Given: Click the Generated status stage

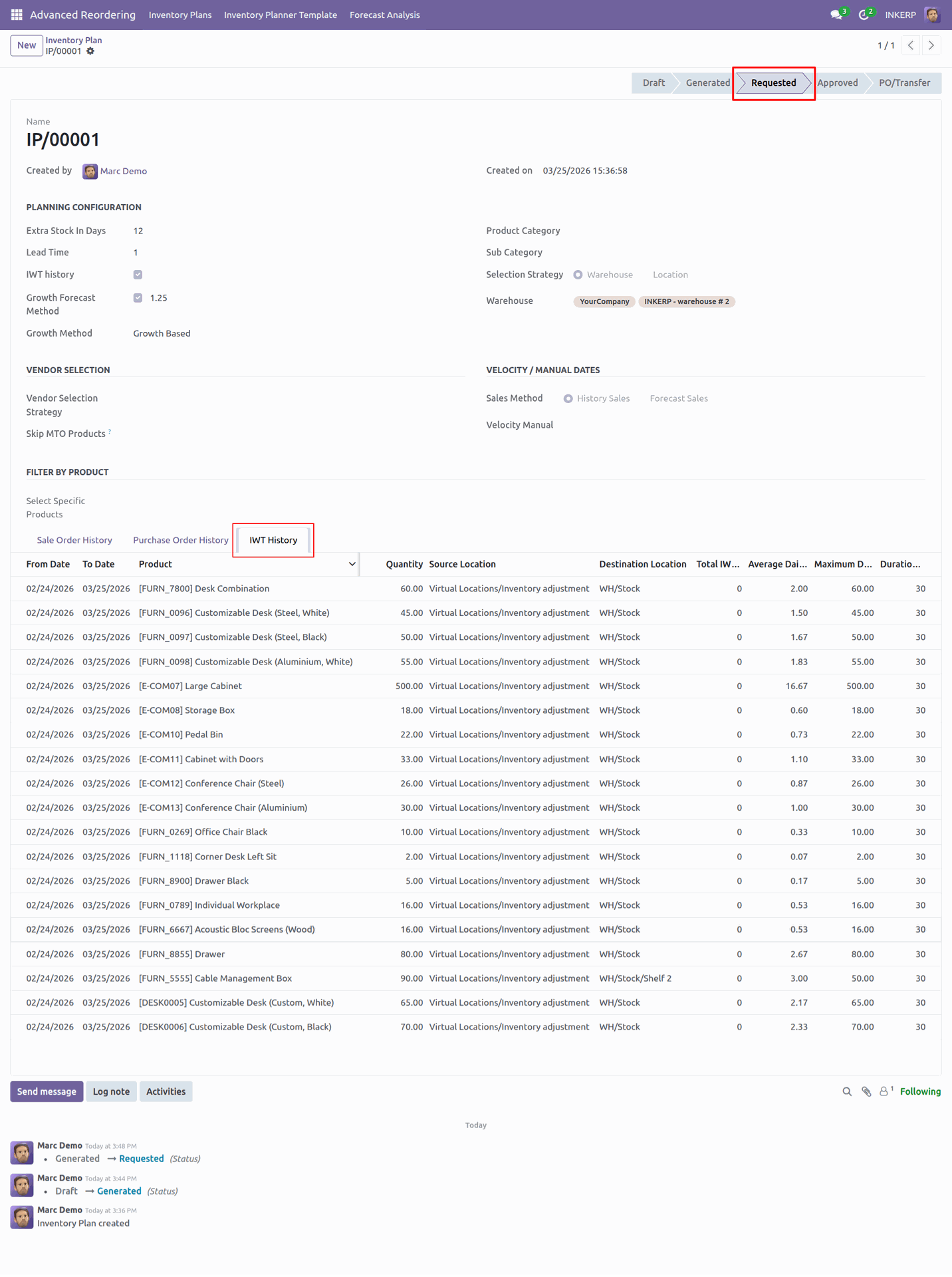Looking at the screenshot, I should (707, 82).
